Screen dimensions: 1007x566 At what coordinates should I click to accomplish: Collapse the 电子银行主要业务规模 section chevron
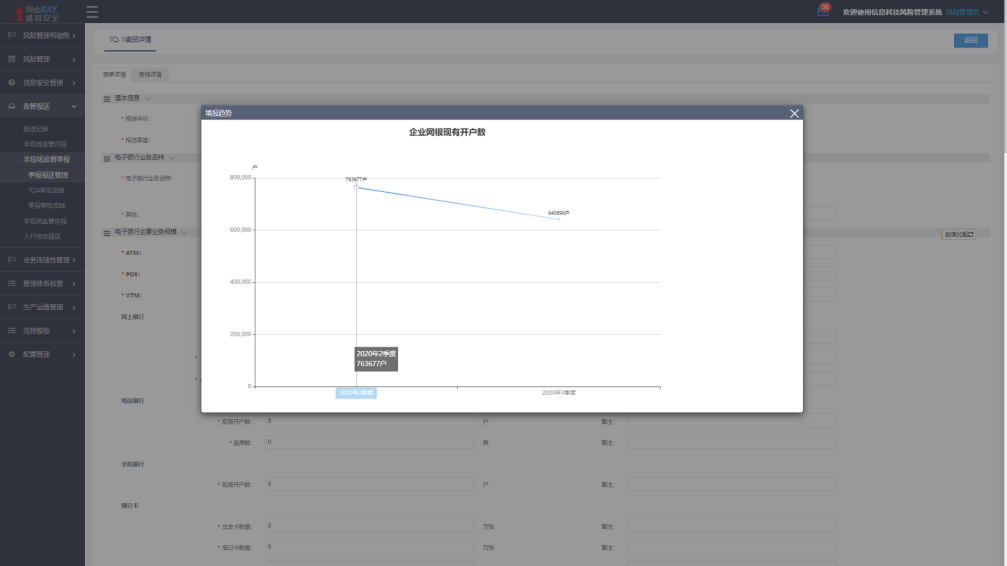click(184, 233)
